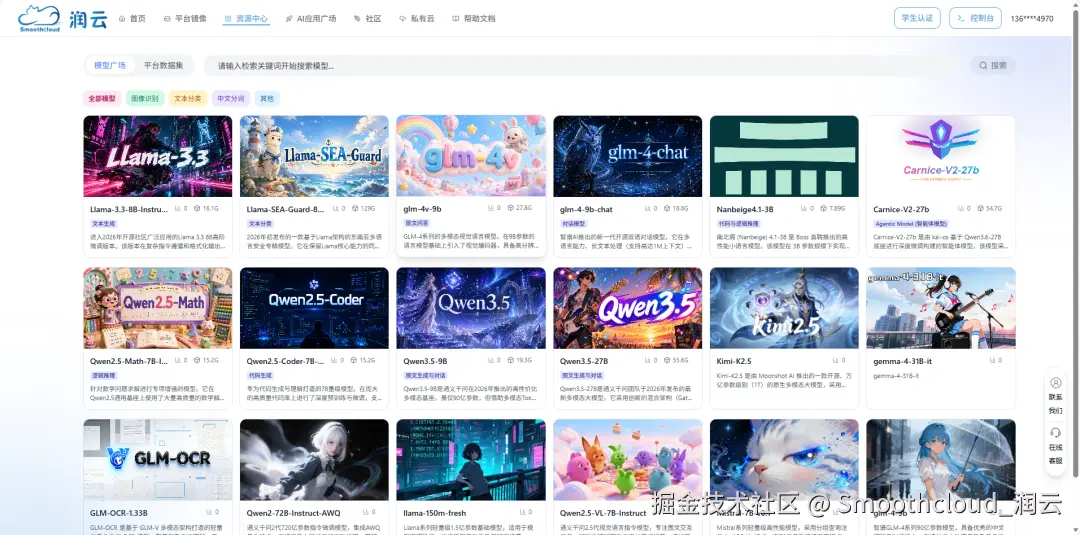The image size is (1080, 535).
Task: Filter by 中文分词 tag
Action: point(231,98)
